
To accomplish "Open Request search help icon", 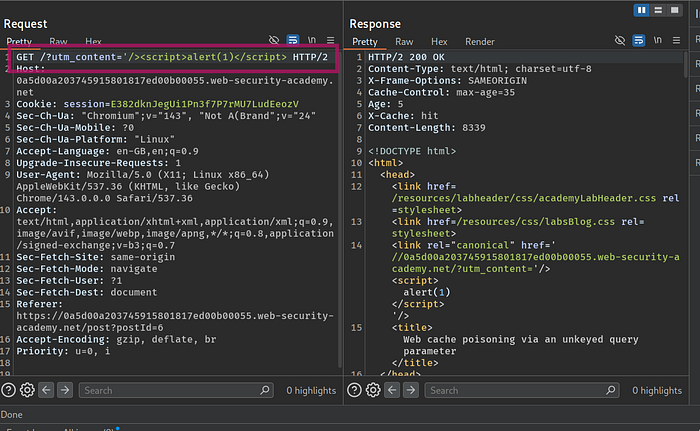I will click(8, 390).
